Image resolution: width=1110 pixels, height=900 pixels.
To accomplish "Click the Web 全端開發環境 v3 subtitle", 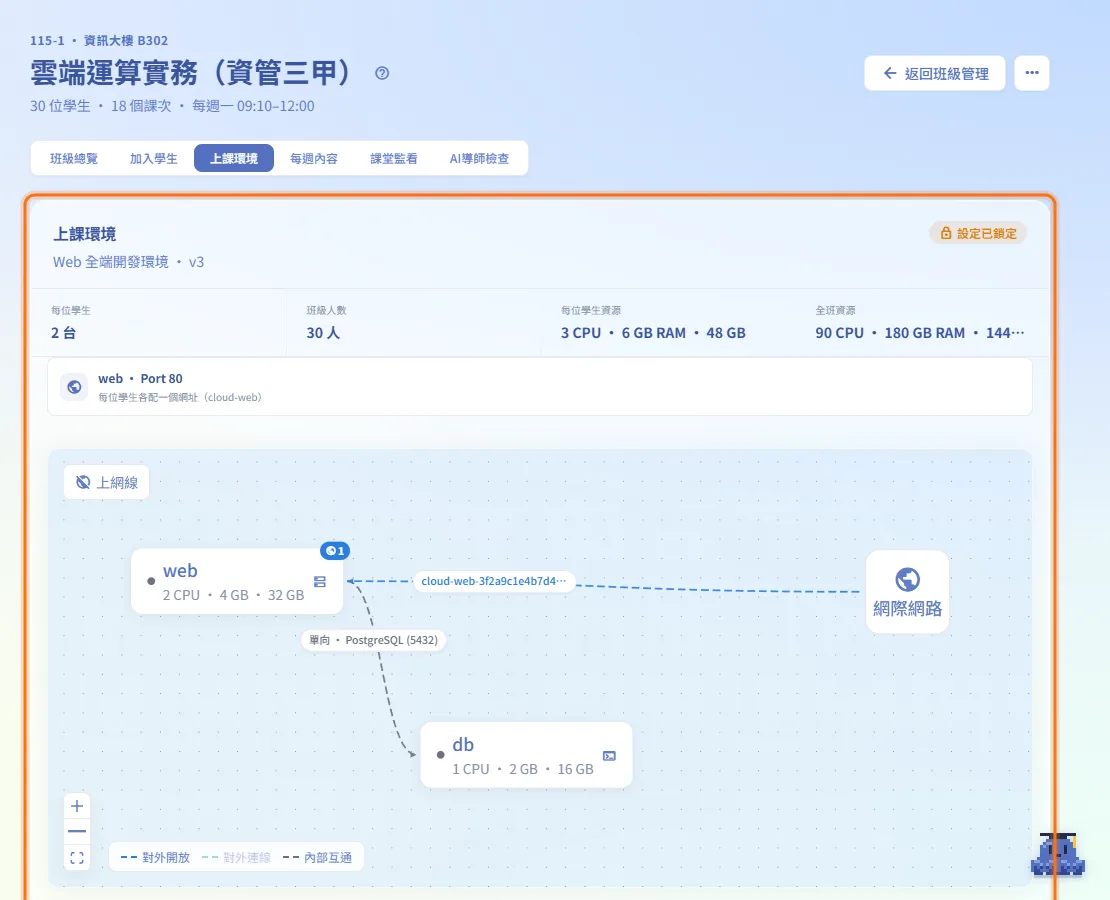I will coord(128,262).
